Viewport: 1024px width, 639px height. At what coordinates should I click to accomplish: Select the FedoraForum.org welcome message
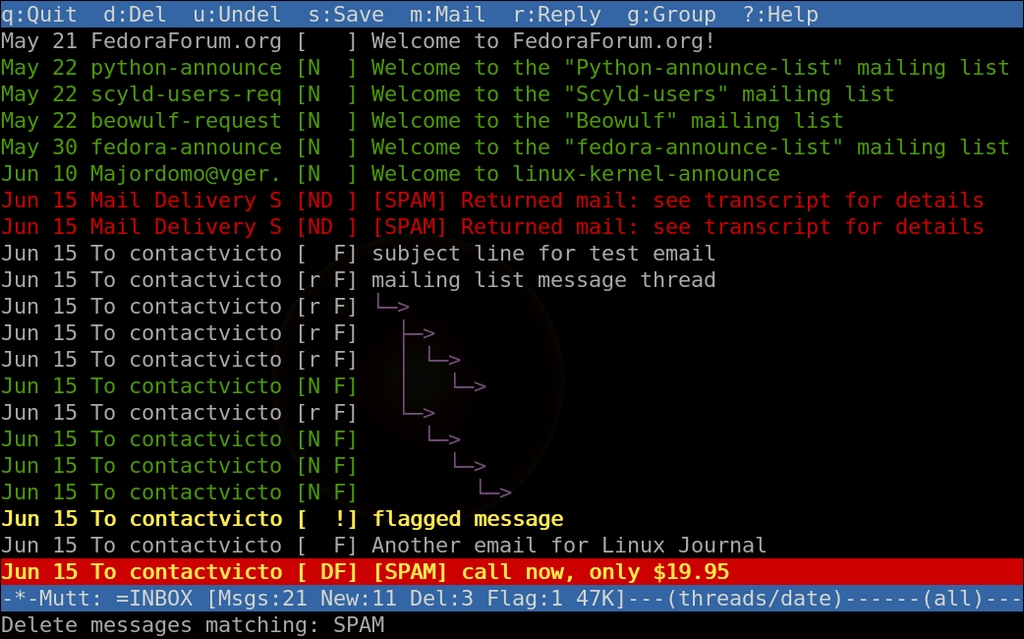pos(512,41)
